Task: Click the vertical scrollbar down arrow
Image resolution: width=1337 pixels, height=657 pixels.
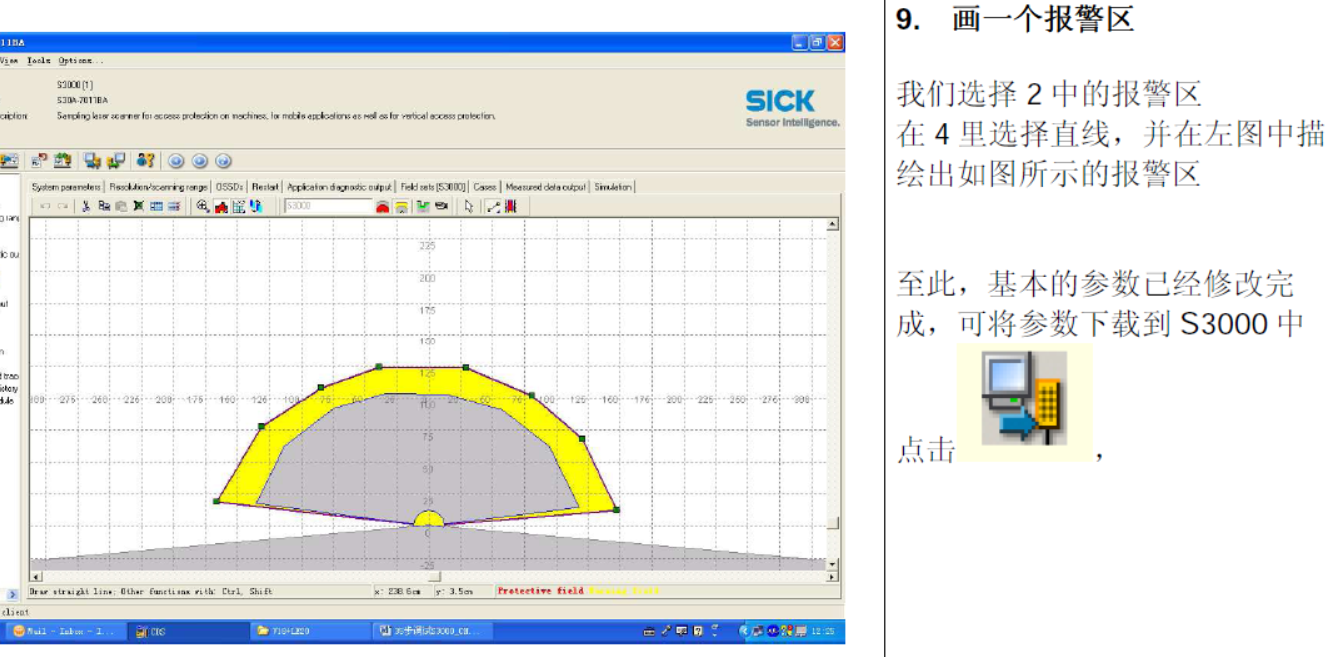Action: click(x=833, y=565)
